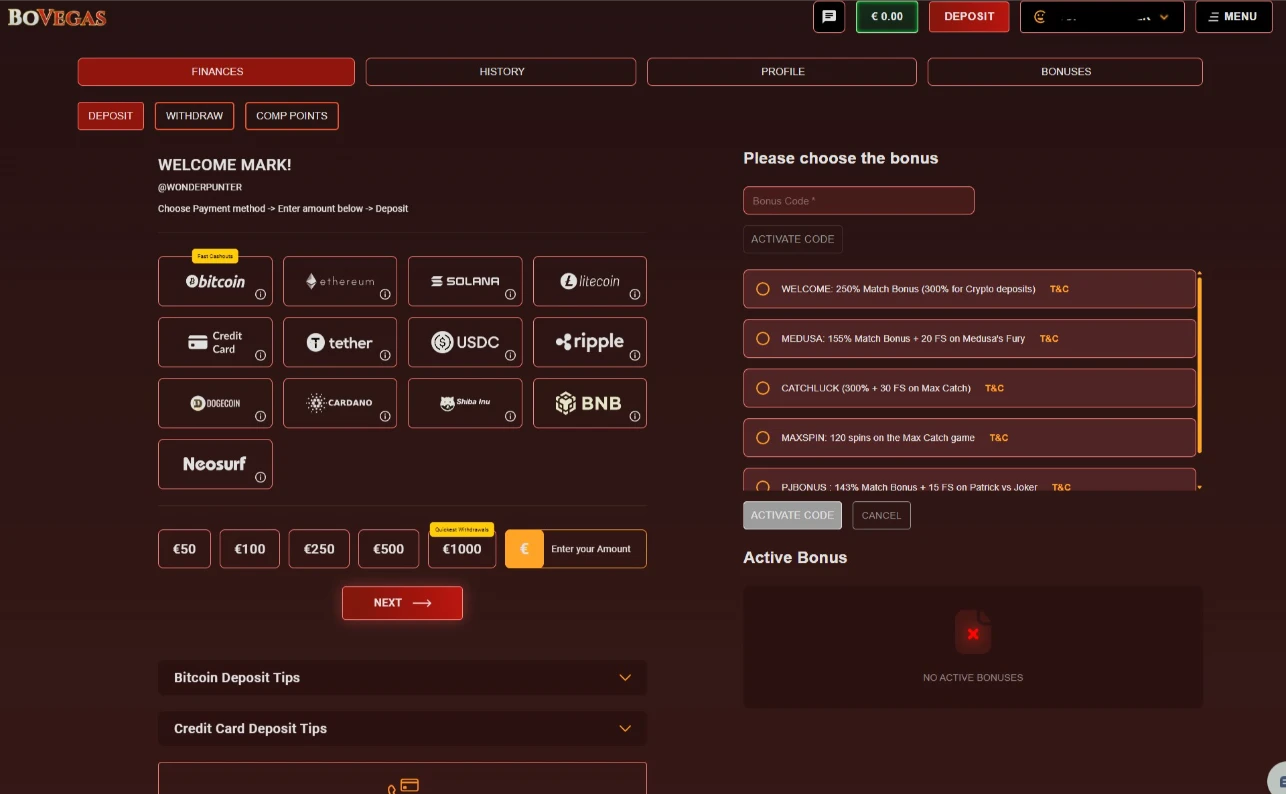Choose Ethereum for depositing
Image resolution: width=1286 pixels, height=794 pixels.
click(340, 281)
